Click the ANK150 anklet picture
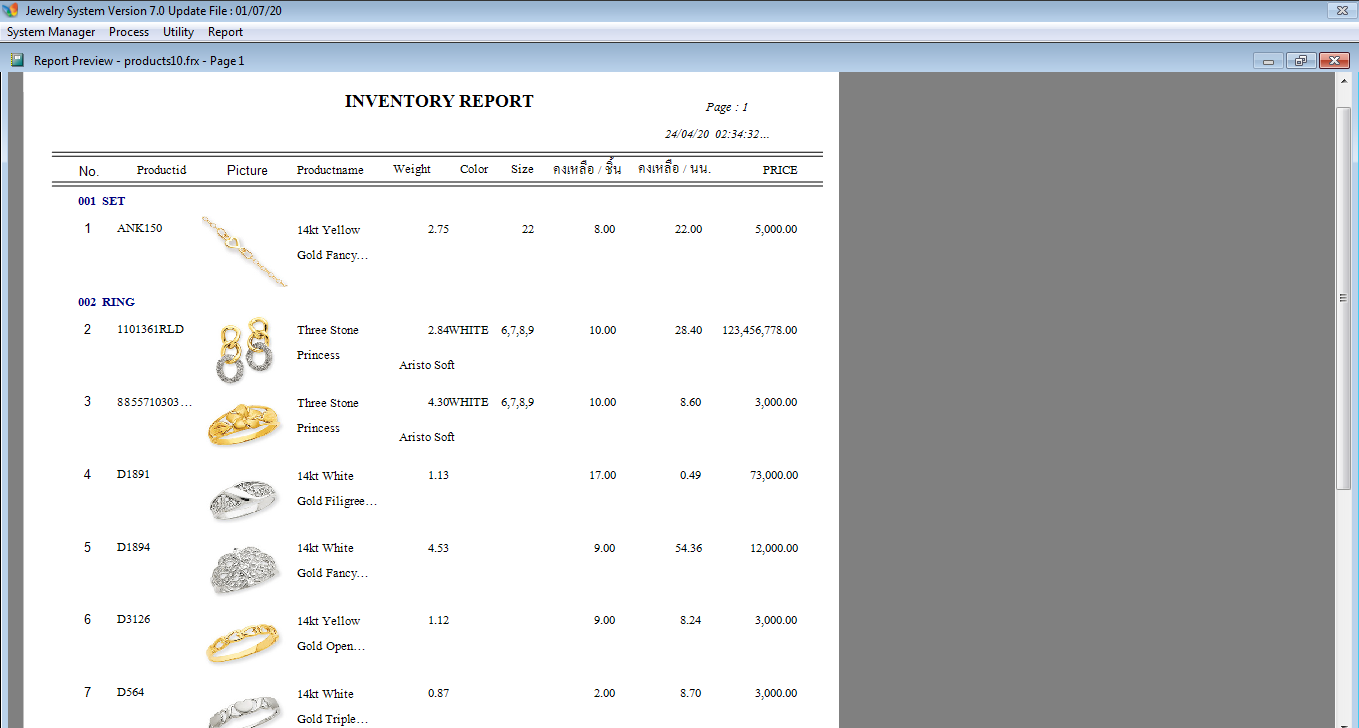Image resolution: width=1359 pixels, height=728 pixels. click(244, 251)
